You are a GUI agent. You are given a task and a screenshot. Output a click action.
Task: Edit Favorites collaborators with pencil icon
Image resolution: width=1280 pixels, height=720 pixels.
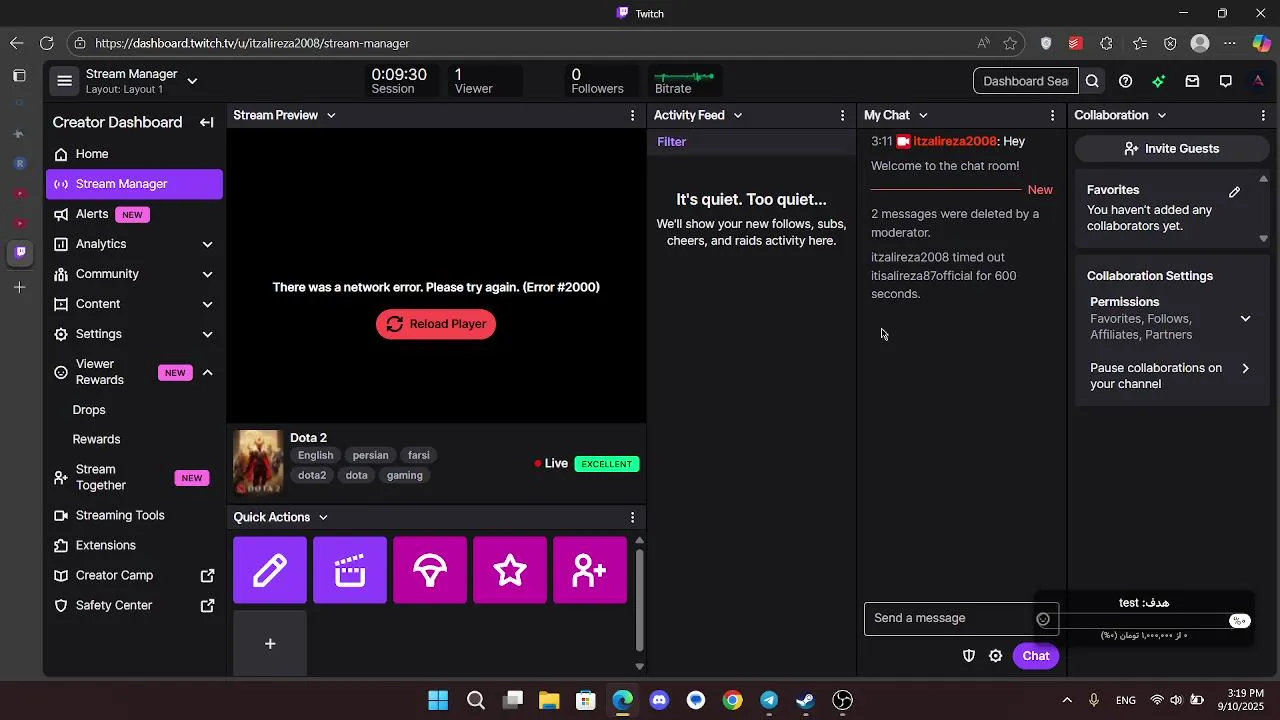click(1234, 191)
